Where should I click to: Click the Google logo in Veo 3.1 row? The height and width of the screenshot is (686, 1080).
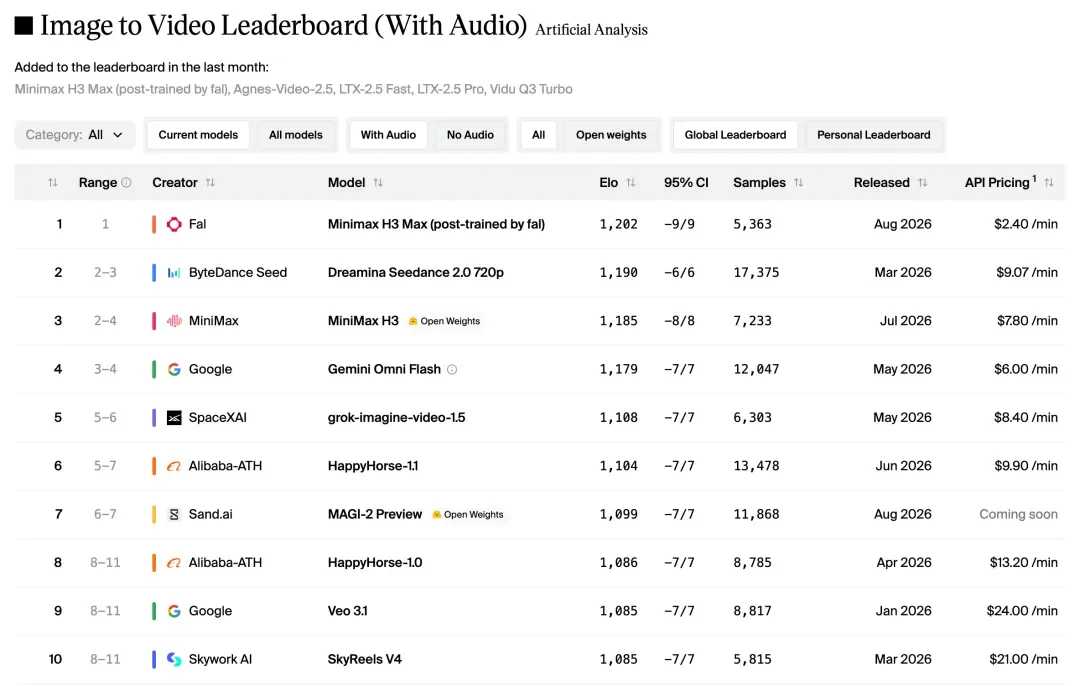[174, 611]
